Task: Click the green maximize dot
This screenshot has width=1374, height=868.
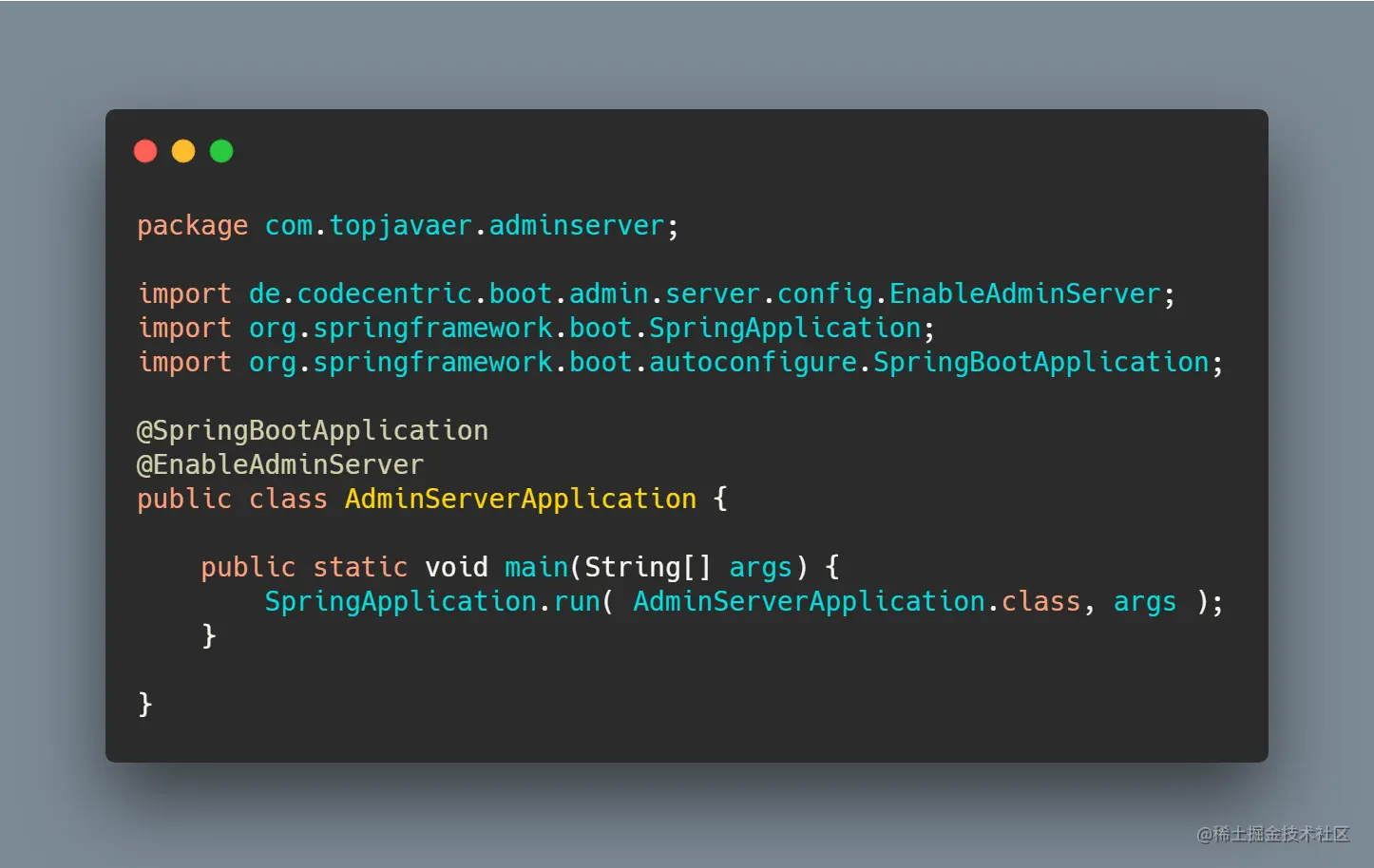Action: click(x=221, y=151)
